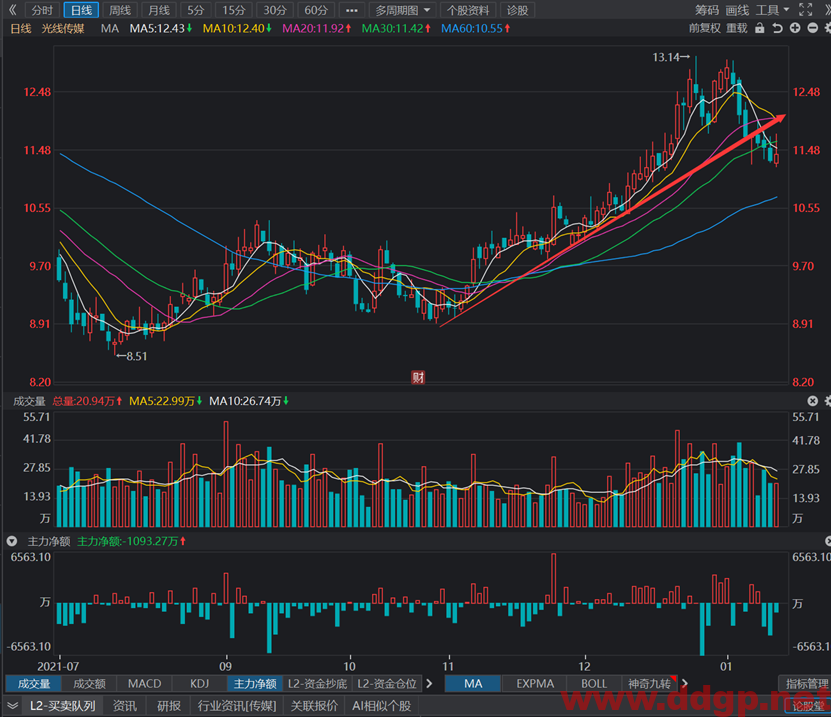
Task: Open the 研报 research reports tab
Action: [169, 706]
